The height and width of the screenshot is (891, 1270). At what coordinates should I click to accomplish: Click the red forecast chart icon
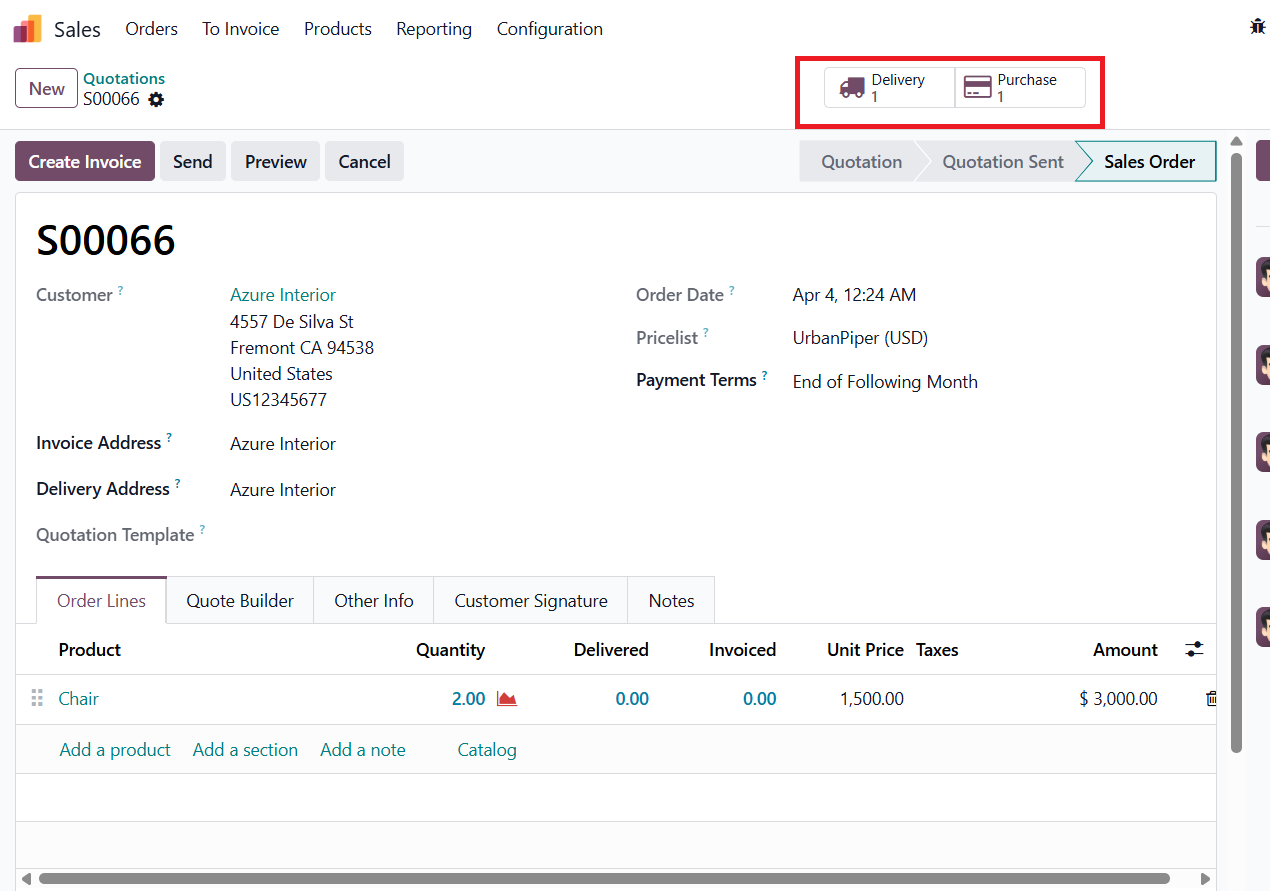pyautogui.click(x=507, y=699)
